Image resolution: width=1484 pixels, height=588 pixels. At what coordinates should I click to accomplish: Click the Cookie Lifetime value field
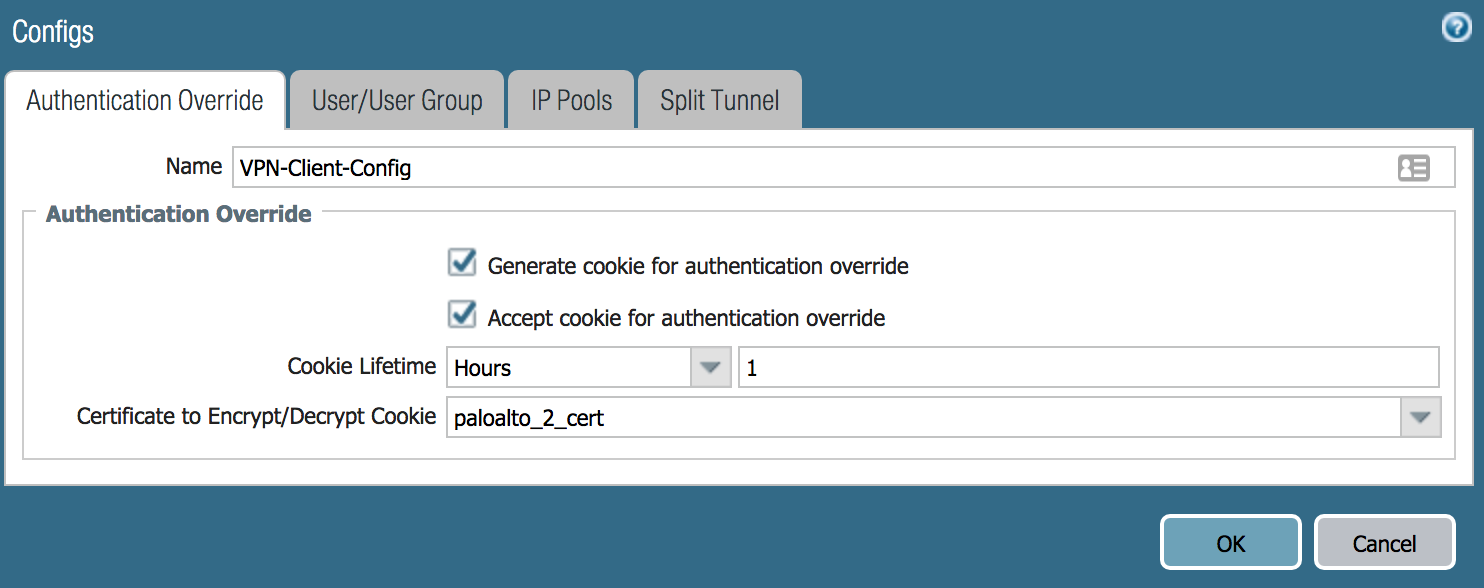[1088, 368]
